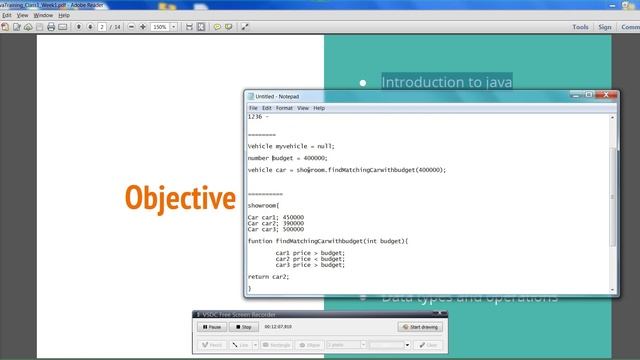Click the Notepad title bar icon
This screenshot has width=640, height=360.
(x=251, y=96)
